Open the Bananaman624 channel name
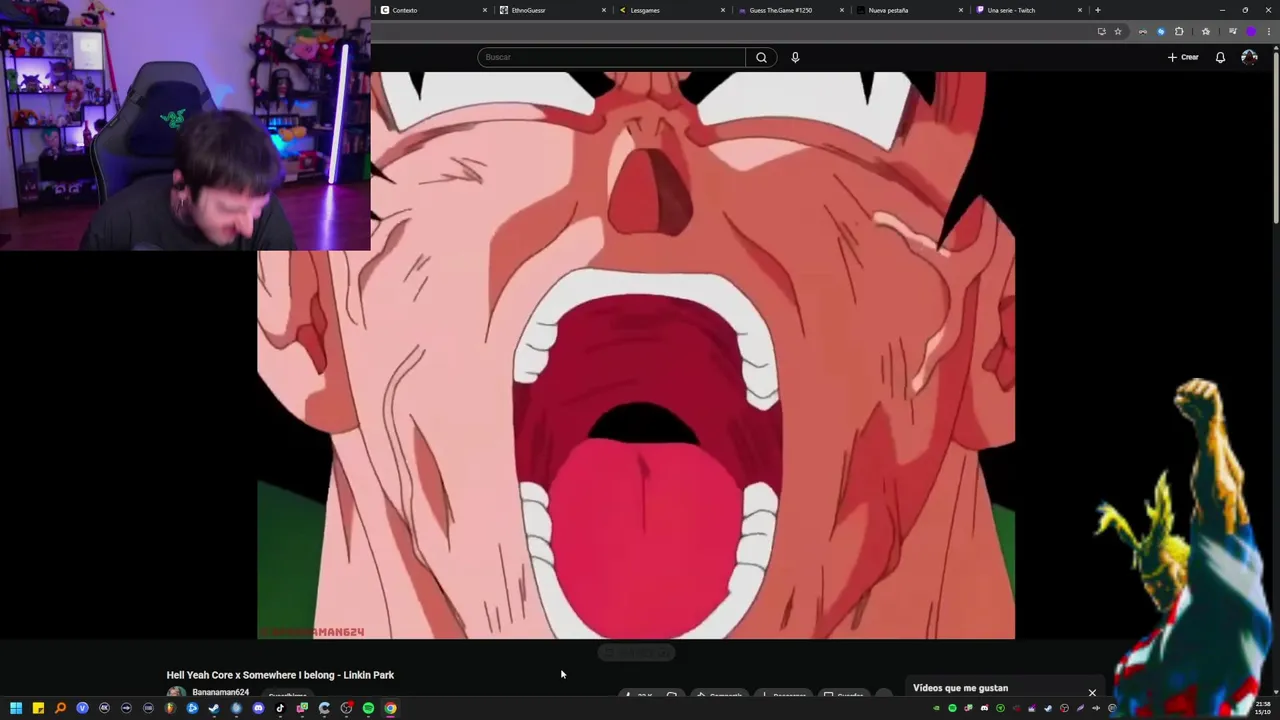The width and height of the screenshot is (1280, 720). point(220,692)
